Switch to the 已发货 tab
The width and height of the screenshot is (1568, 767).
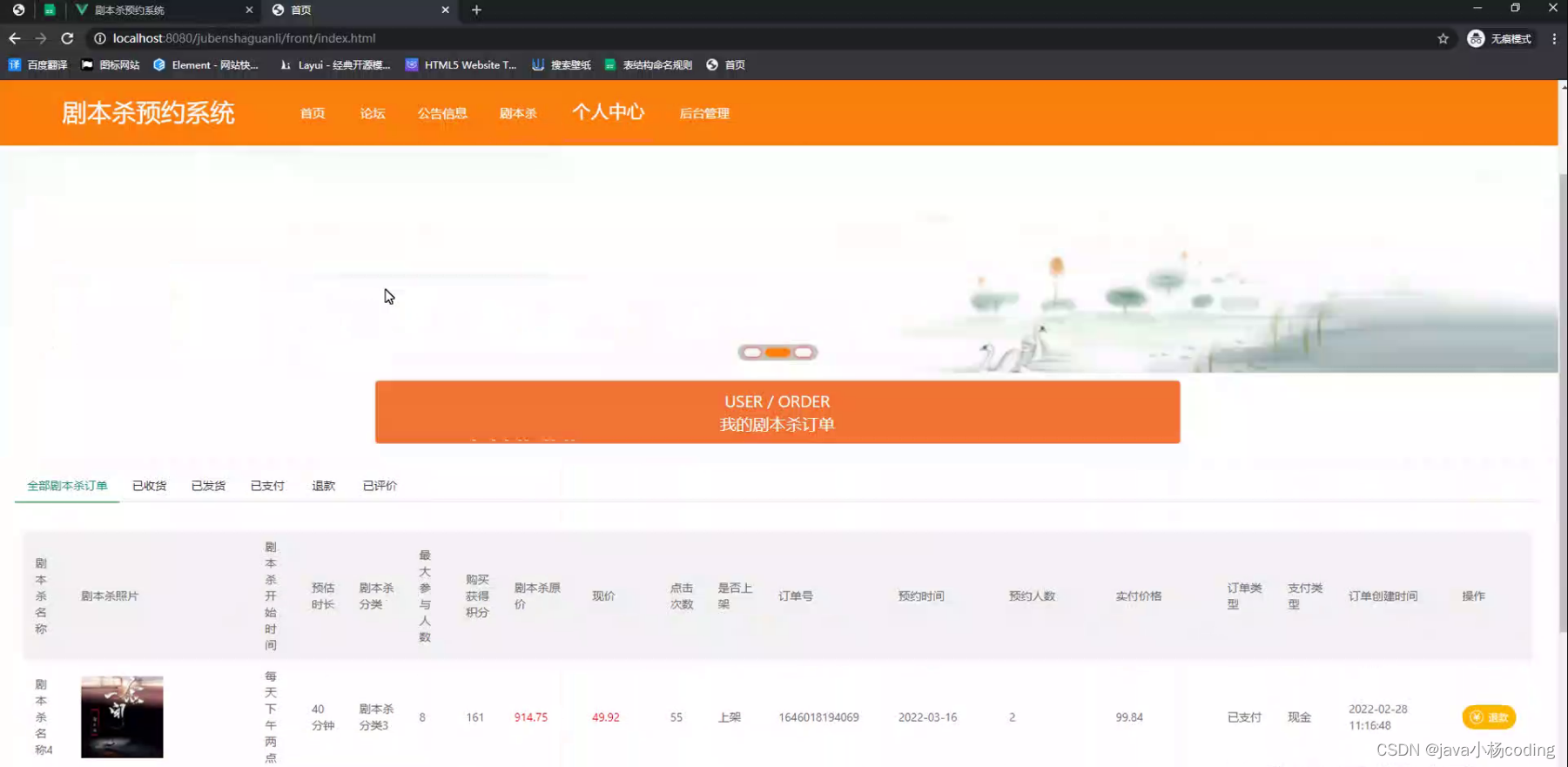(x=208, y=486)
